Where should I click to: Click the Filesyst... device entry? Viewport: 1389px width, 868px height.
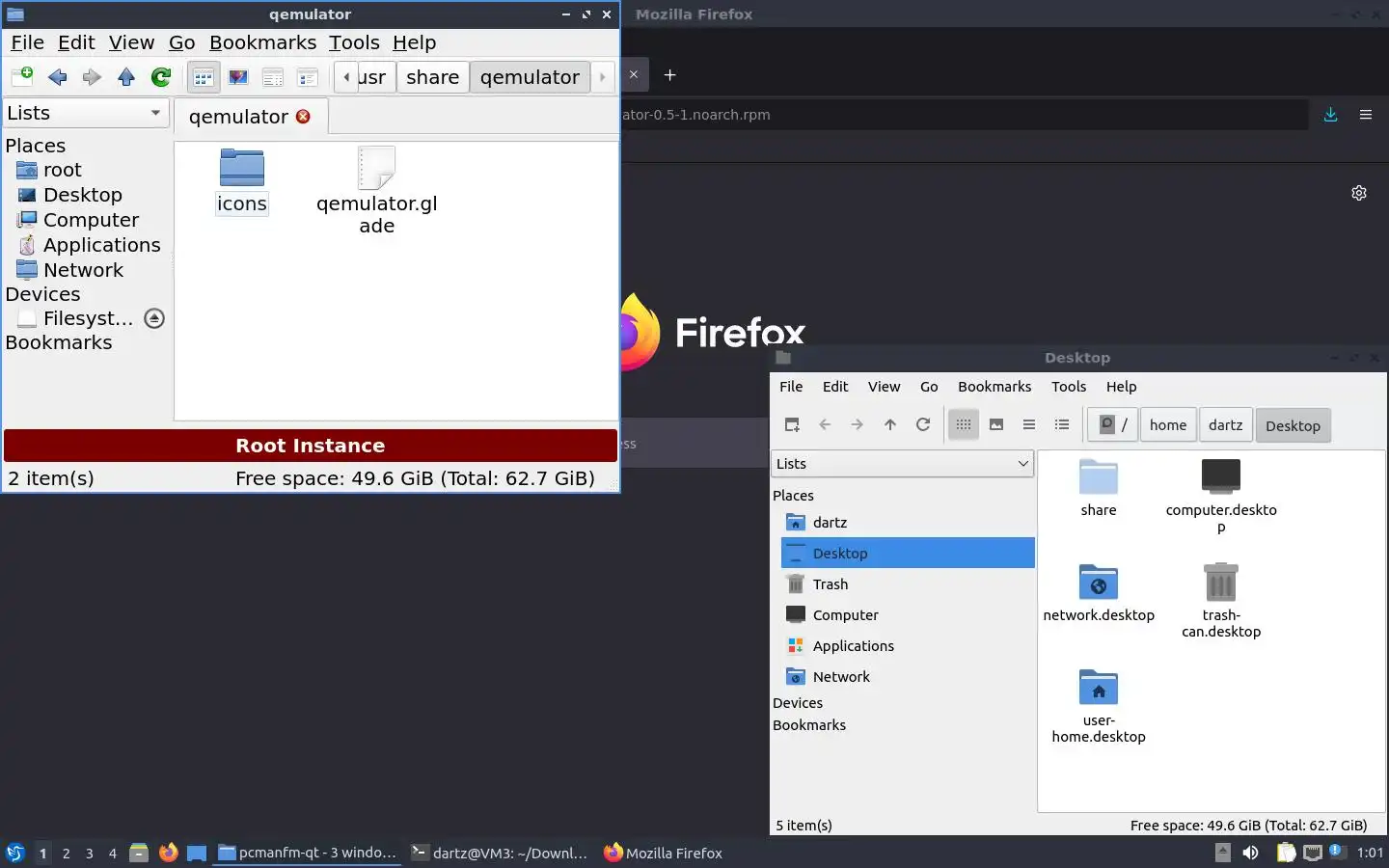click(x=77, y=318)
